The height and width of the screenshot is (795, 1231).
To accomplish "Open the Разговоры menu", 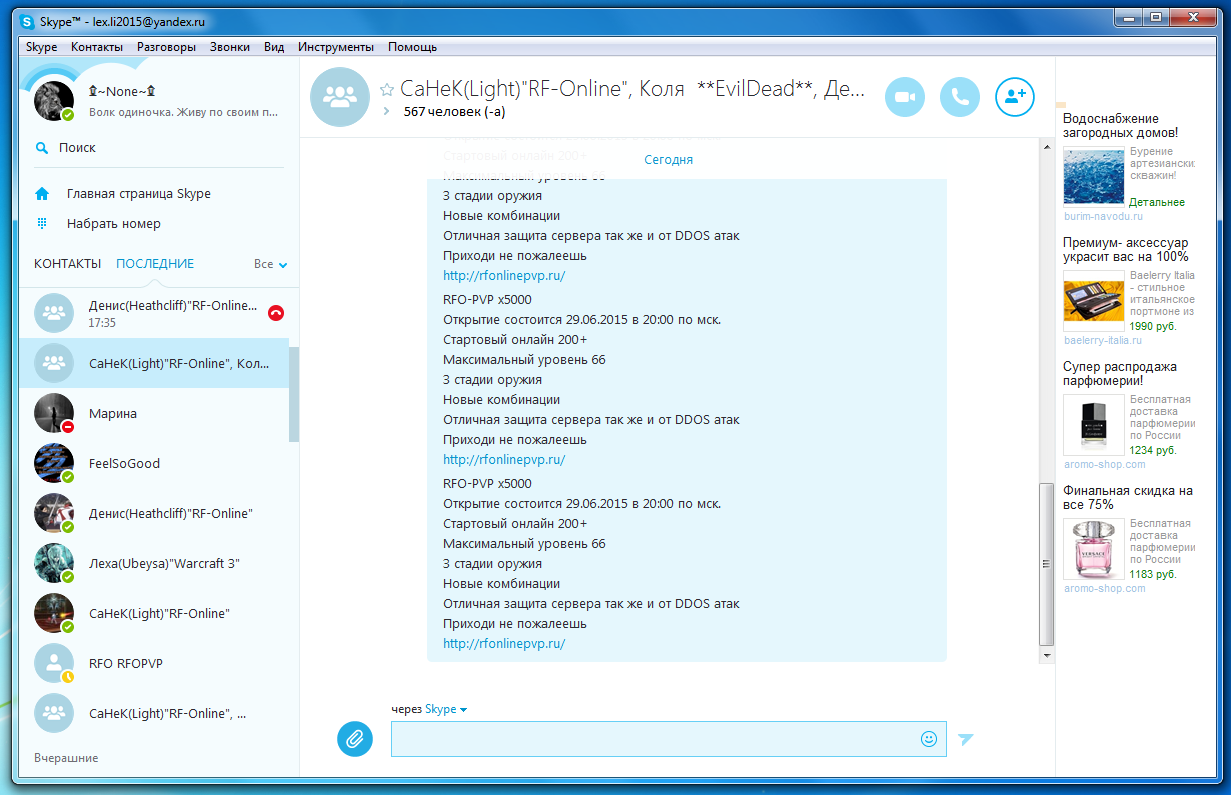I will click(166, 47).
